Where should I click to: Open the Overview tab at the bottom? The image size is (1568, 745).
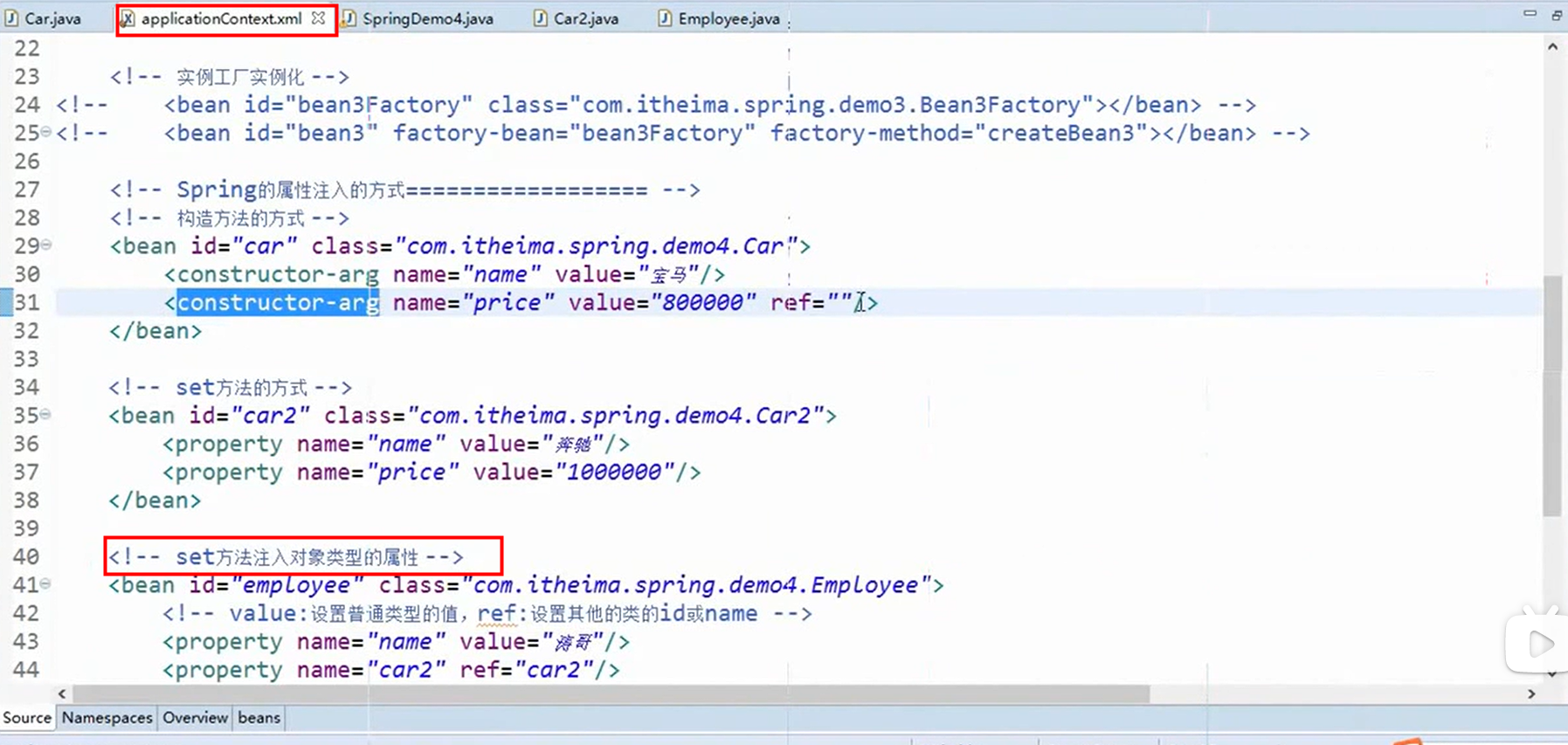(x=195, y=718)
